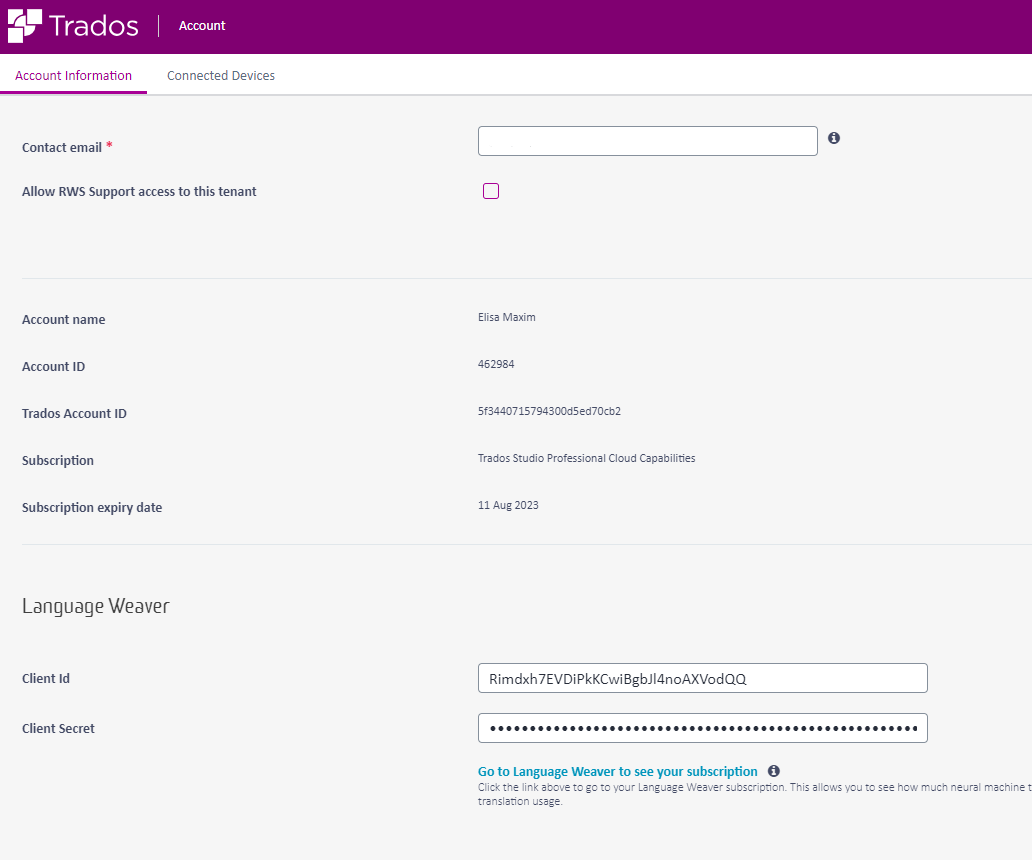Viewport: 1032px width, 860px height.
Task: Open Go to Language Weaver subscription link
Action: (617, 771)
